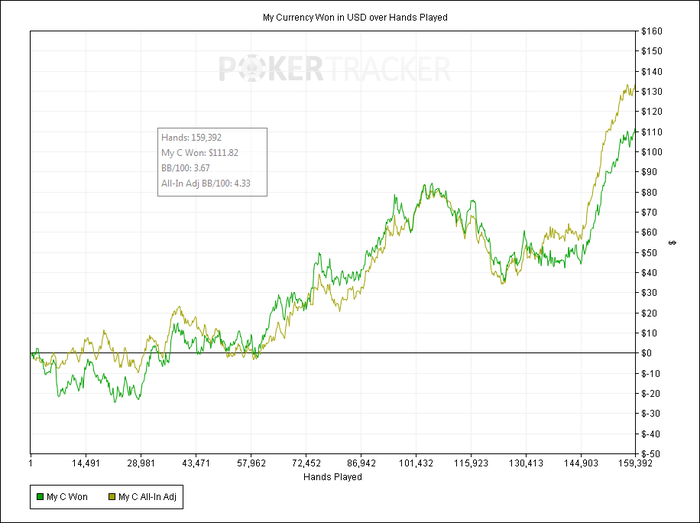Click the y-axis label $-40
700x523 pixels.
tap(650, 434)
